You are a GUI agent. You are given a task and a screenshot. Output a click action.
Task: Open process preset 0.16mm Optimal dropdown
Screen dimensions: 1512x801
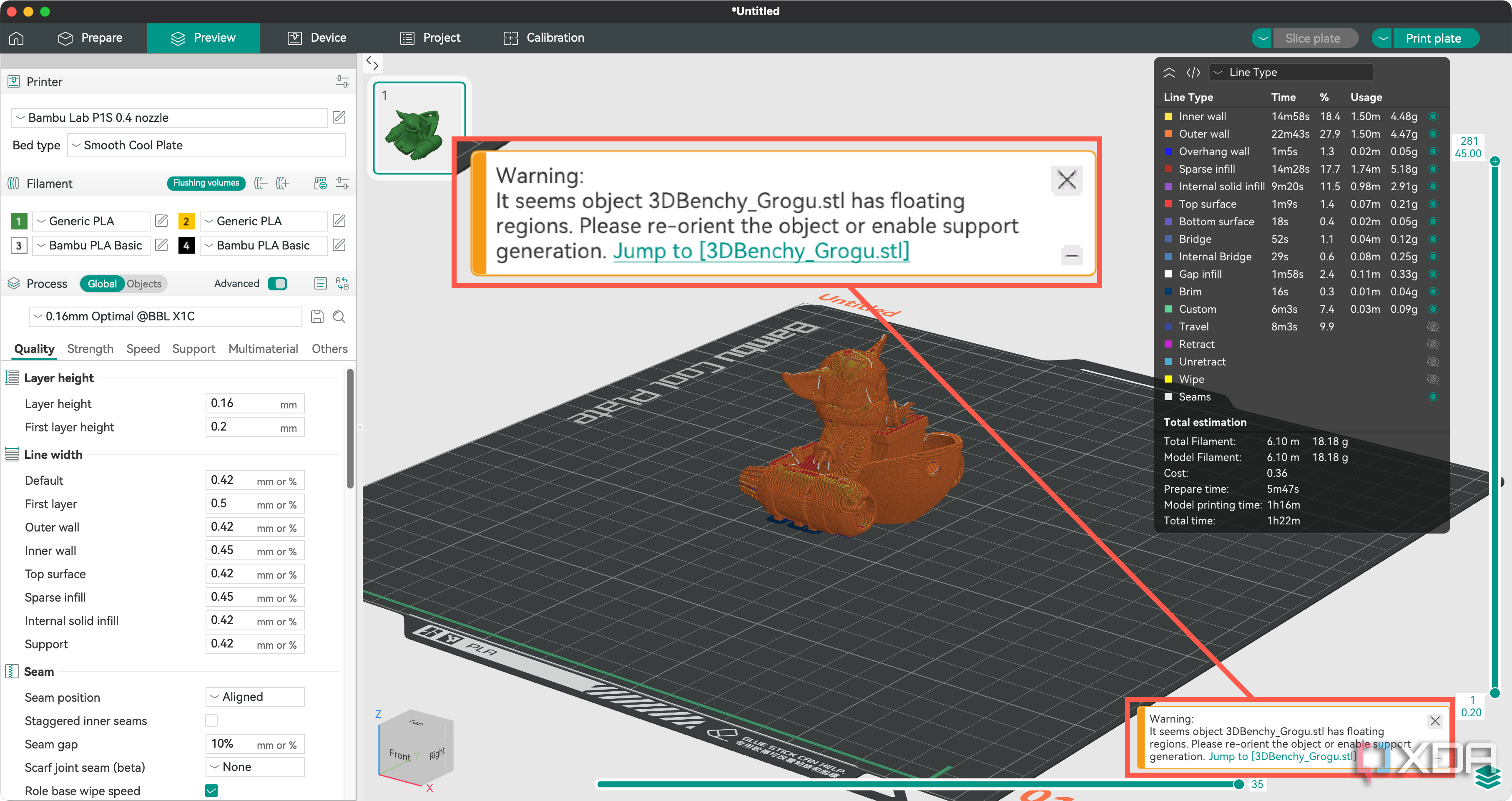pyautogui.click(x=165, y=317)
